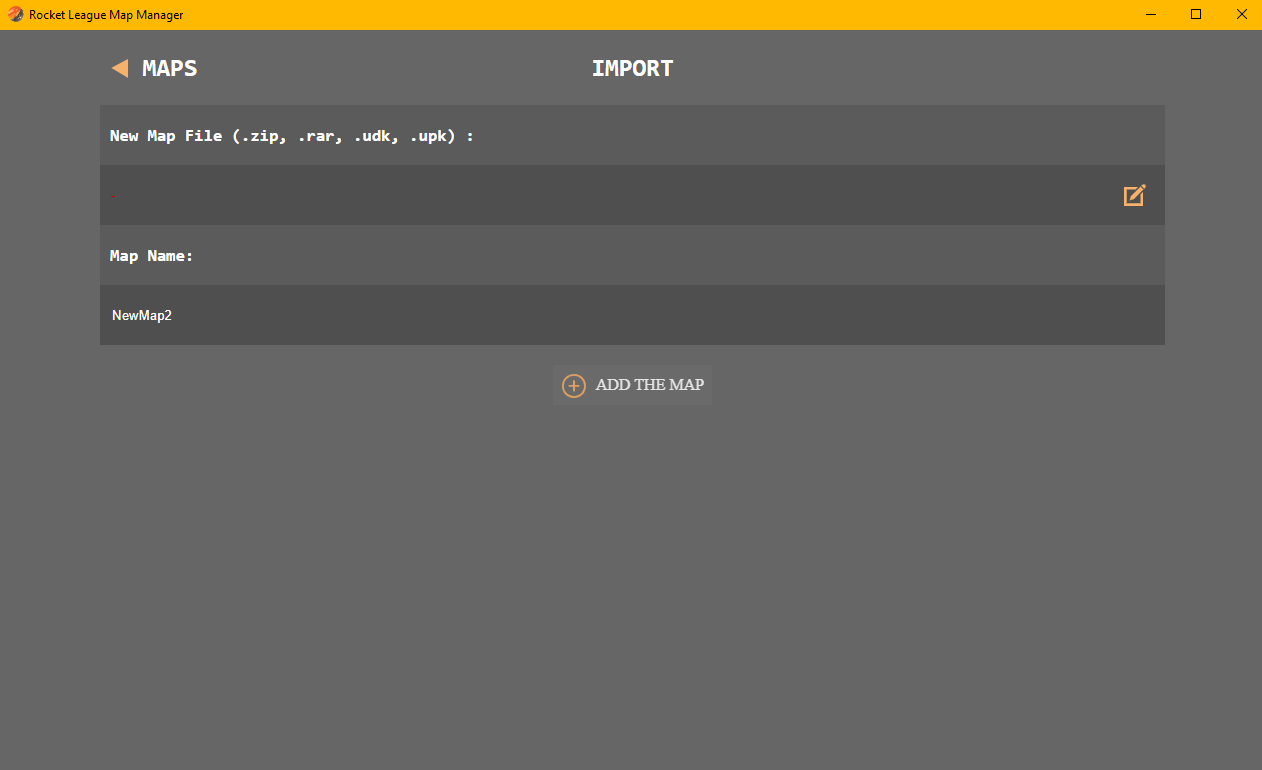Click the Rocket League app icon in title bar
1262x770 pixels.
(15, 15)
